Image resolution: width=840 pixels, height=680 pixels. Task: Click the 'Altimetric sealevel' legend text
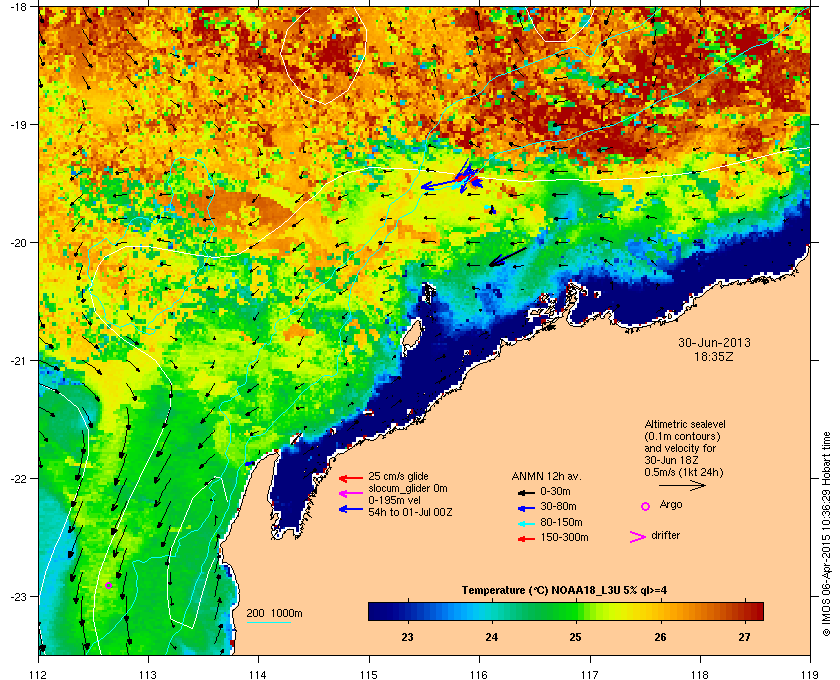(x=685, y=424)
